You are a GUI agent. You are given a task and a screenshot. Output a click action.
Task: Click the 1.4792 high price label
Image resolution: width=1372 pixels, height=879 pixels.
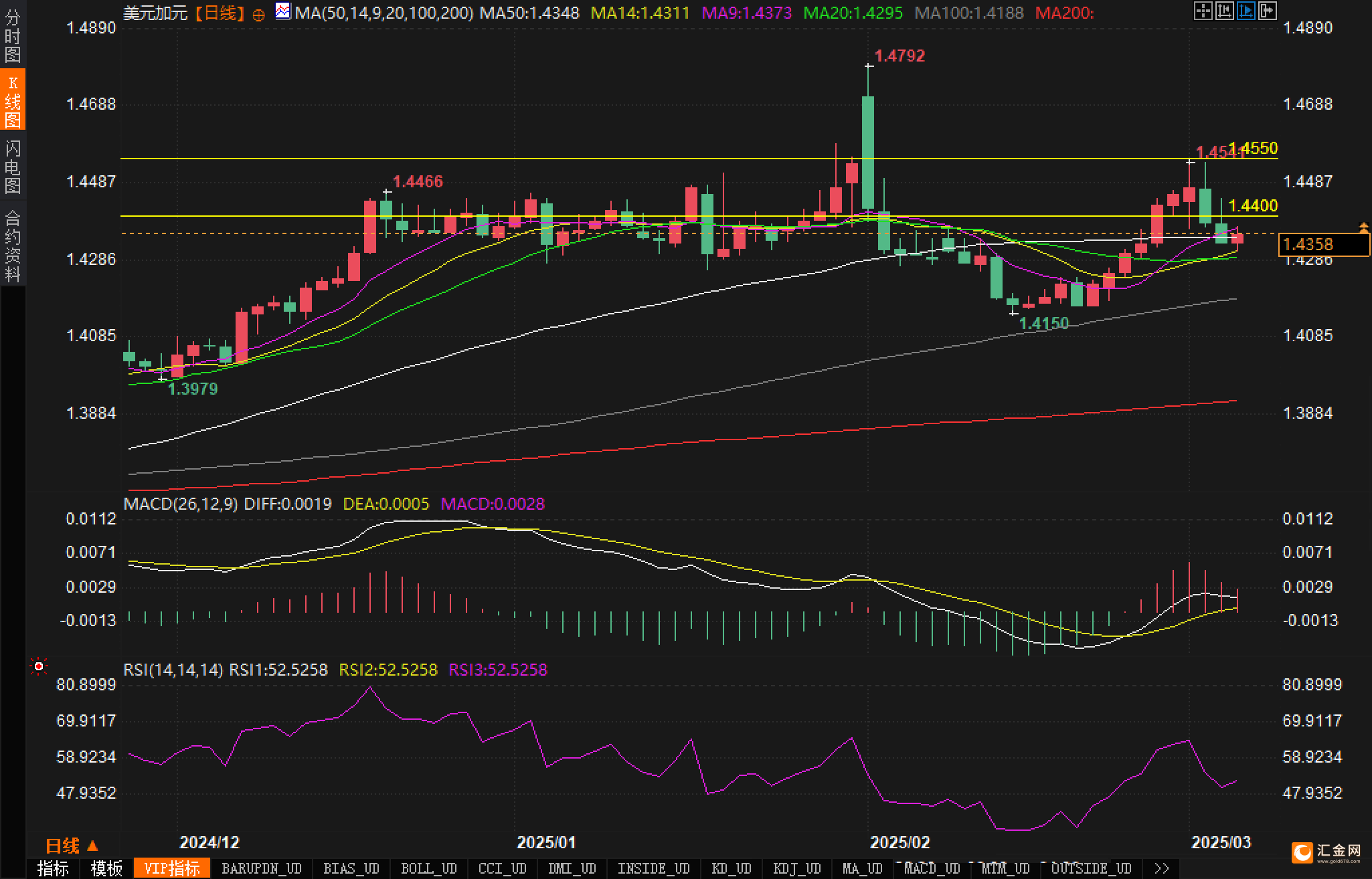899,56
